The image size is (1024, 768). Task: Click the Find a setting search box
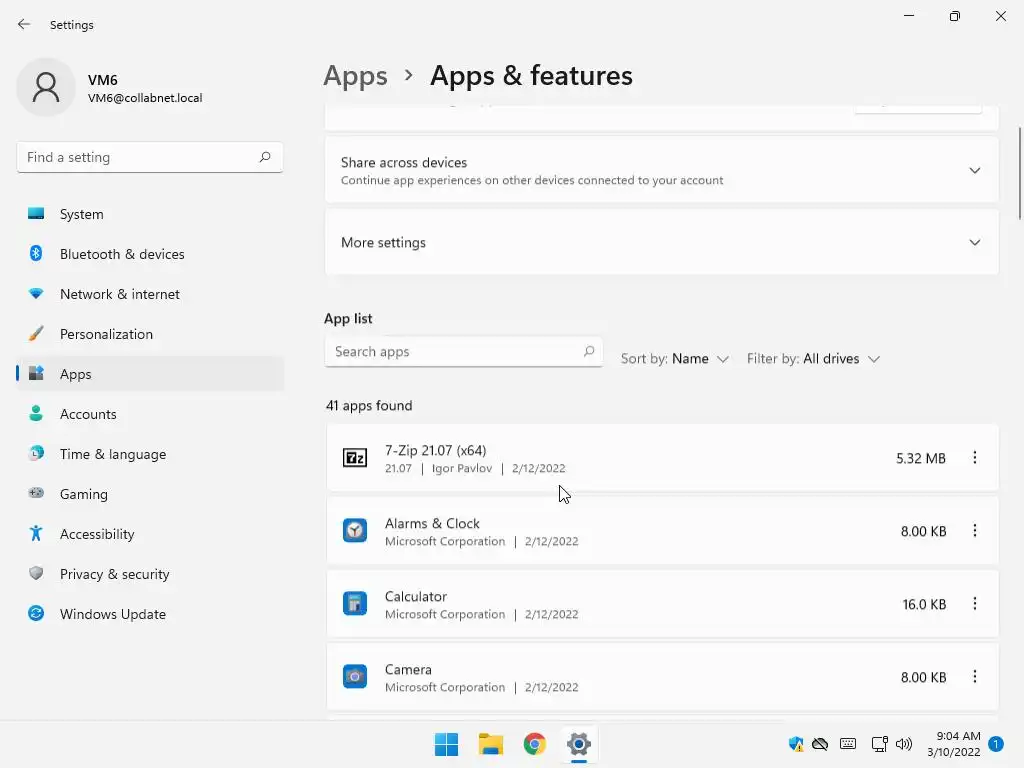click(x=140, y=157)
